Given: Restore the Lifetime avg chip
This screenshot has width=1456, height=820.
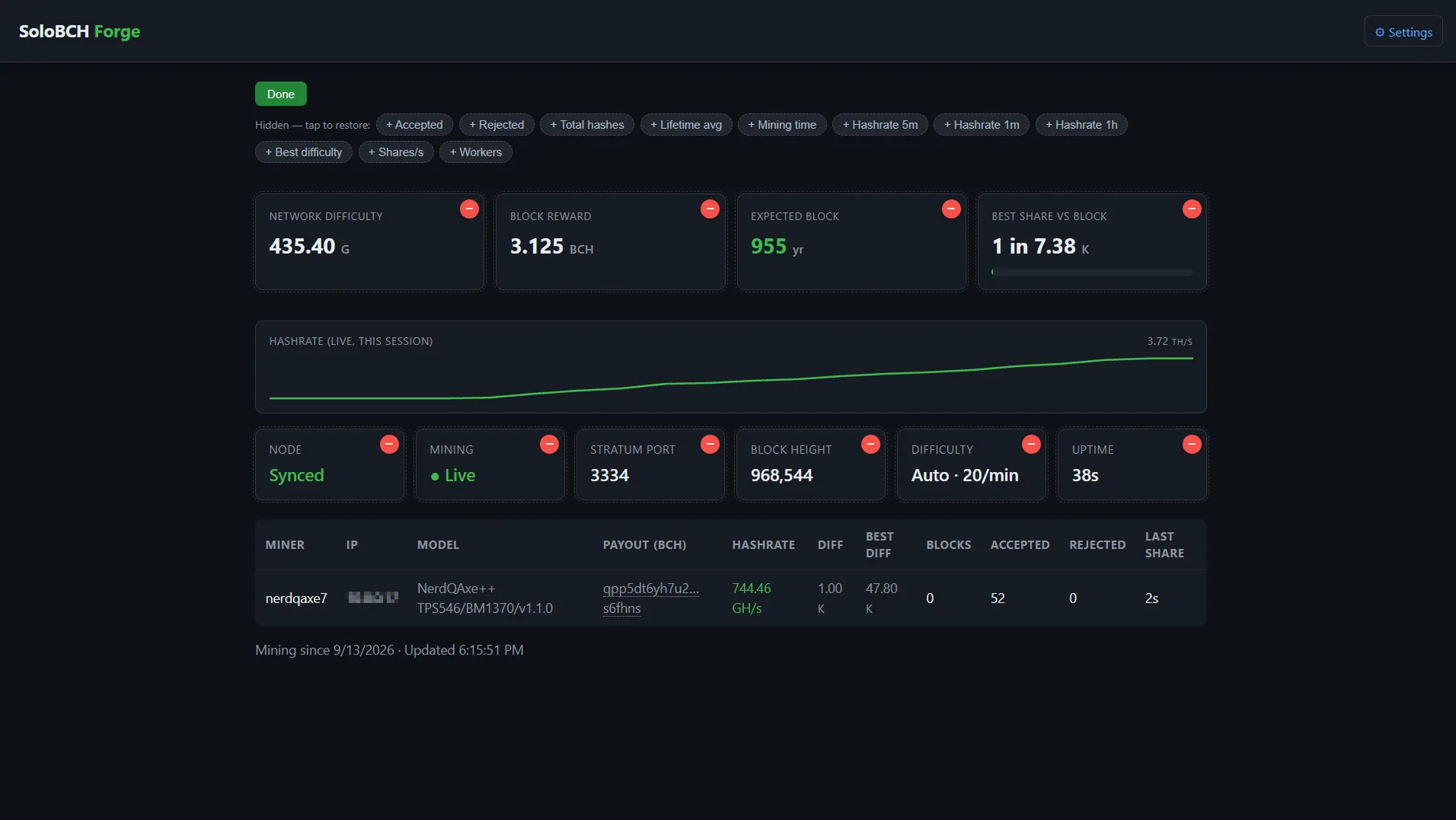Looking at the screenshot, I should coord(686,125).
